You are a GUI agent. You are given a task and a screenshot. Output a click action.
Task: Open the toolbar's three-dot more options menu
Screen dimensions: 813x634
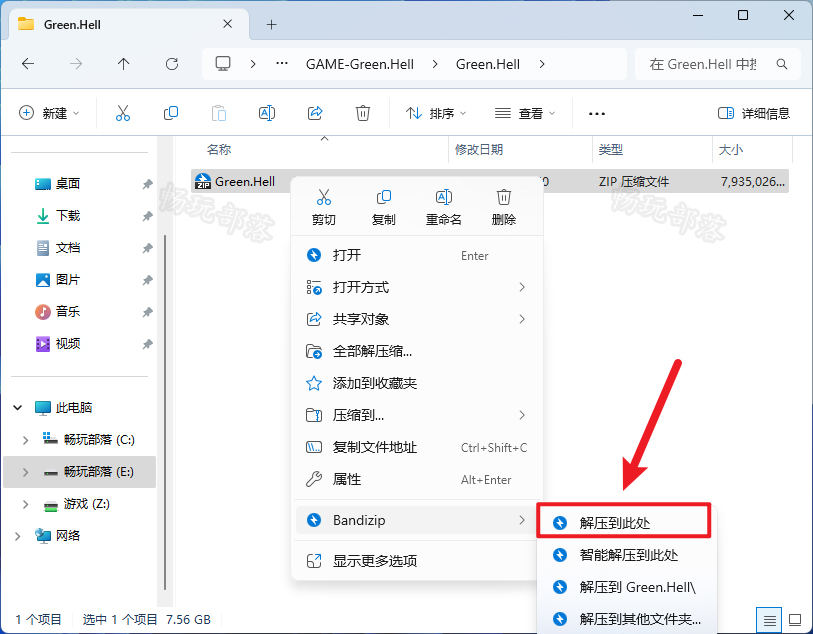click(x=597, y=114)
